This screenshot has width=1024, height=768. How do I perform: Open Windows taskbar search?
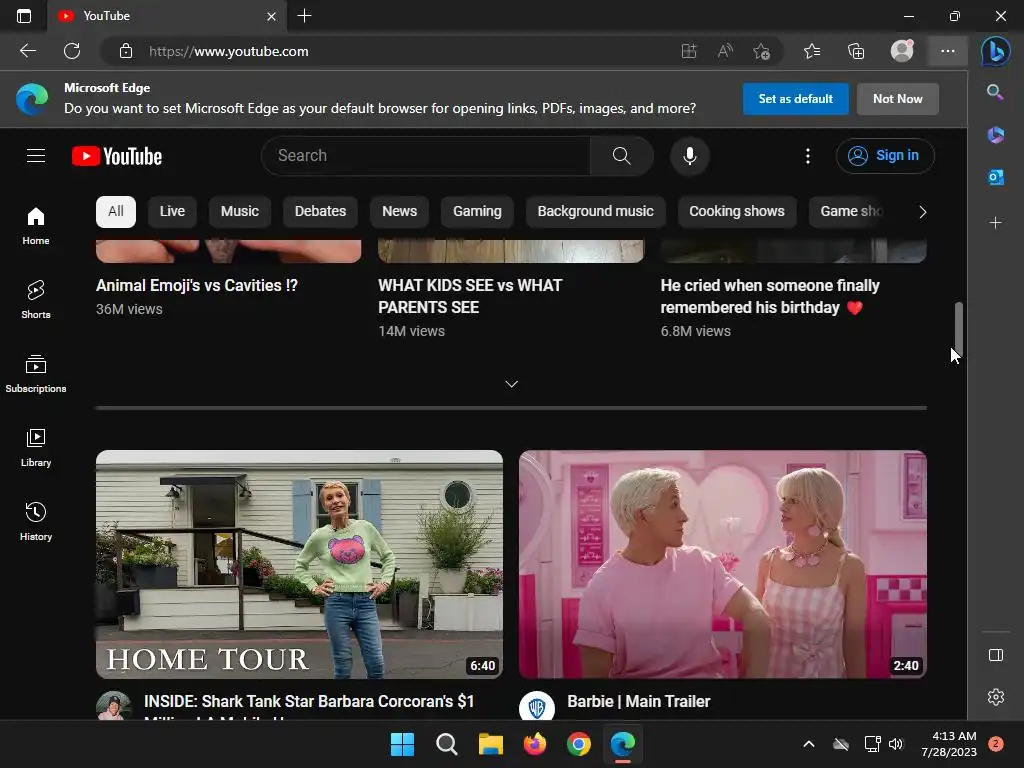tap(447, 744)
